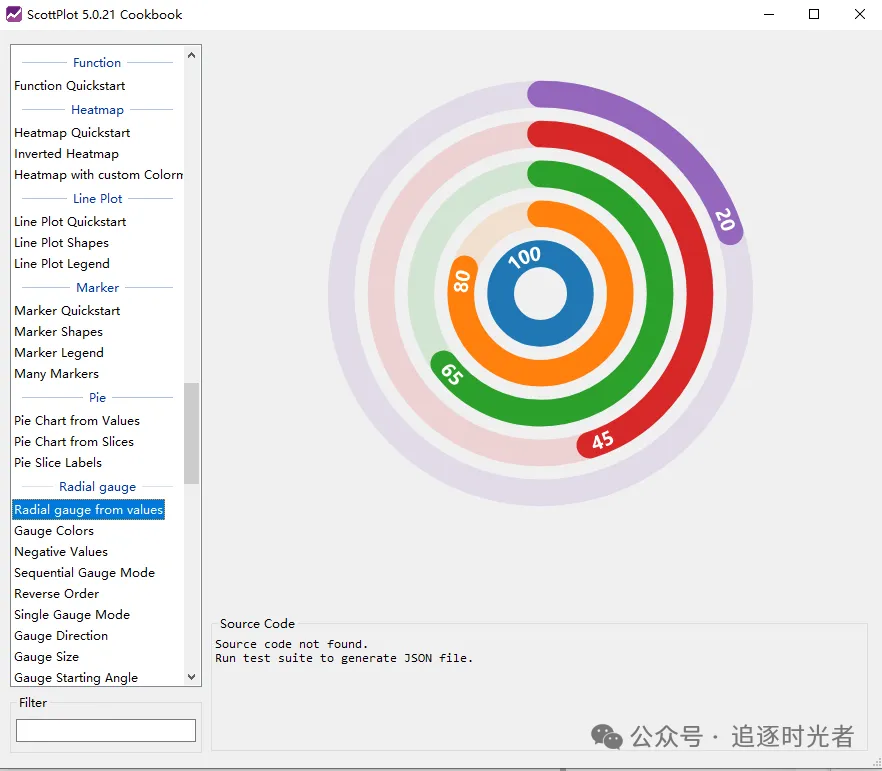This screenshot has height=771, width=882.
Task: Click the scroll up arrow in recipe list
Action: point(191,55)
